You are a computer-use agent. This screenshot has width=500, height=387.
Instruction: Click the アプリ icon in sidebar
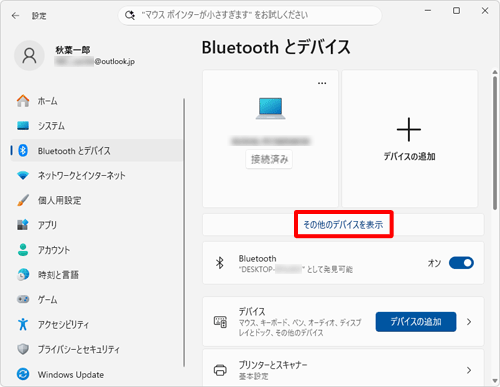tap(23, 225)
